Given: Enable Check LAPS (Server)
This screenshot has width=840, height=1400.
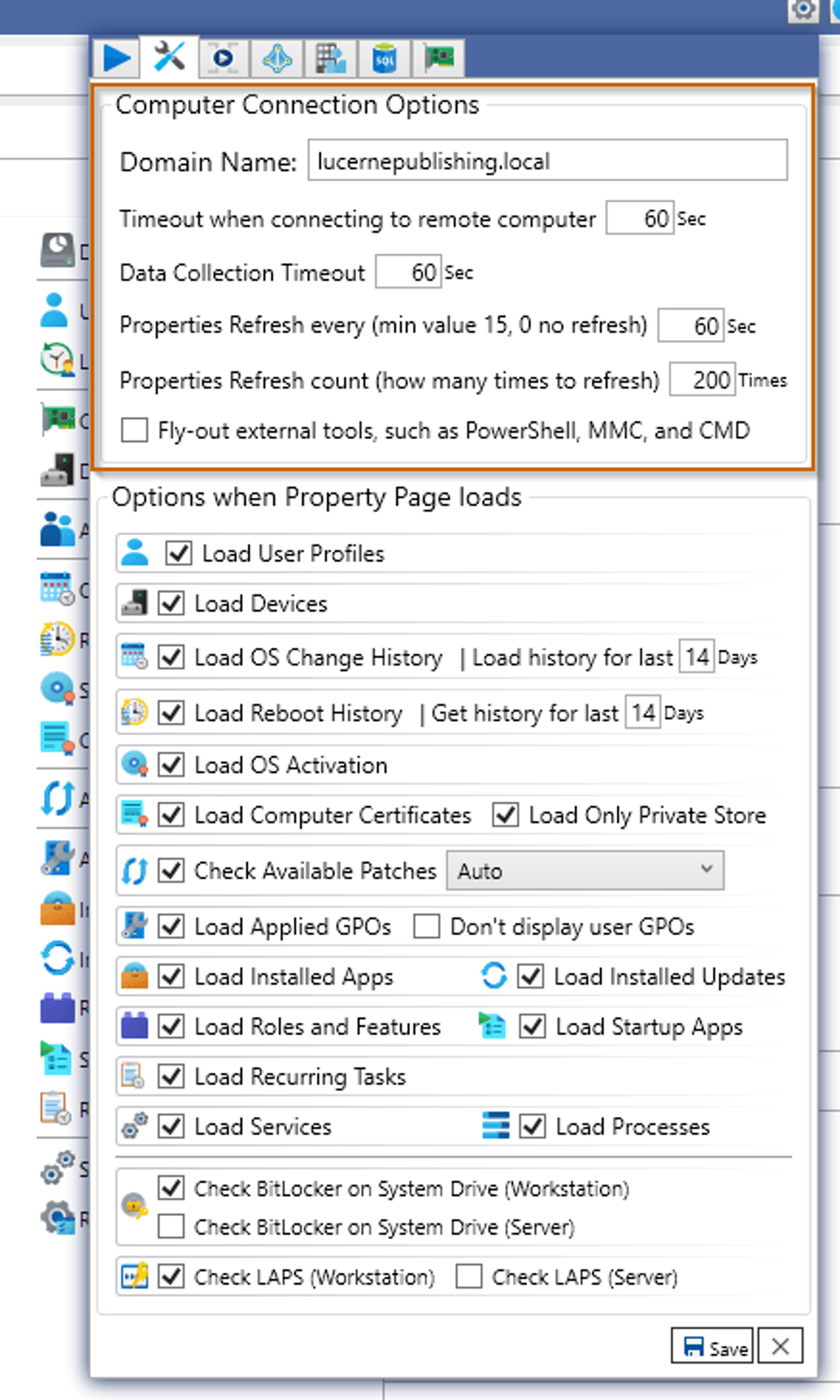Looking at the screenshot, I should click(469, 1276).
